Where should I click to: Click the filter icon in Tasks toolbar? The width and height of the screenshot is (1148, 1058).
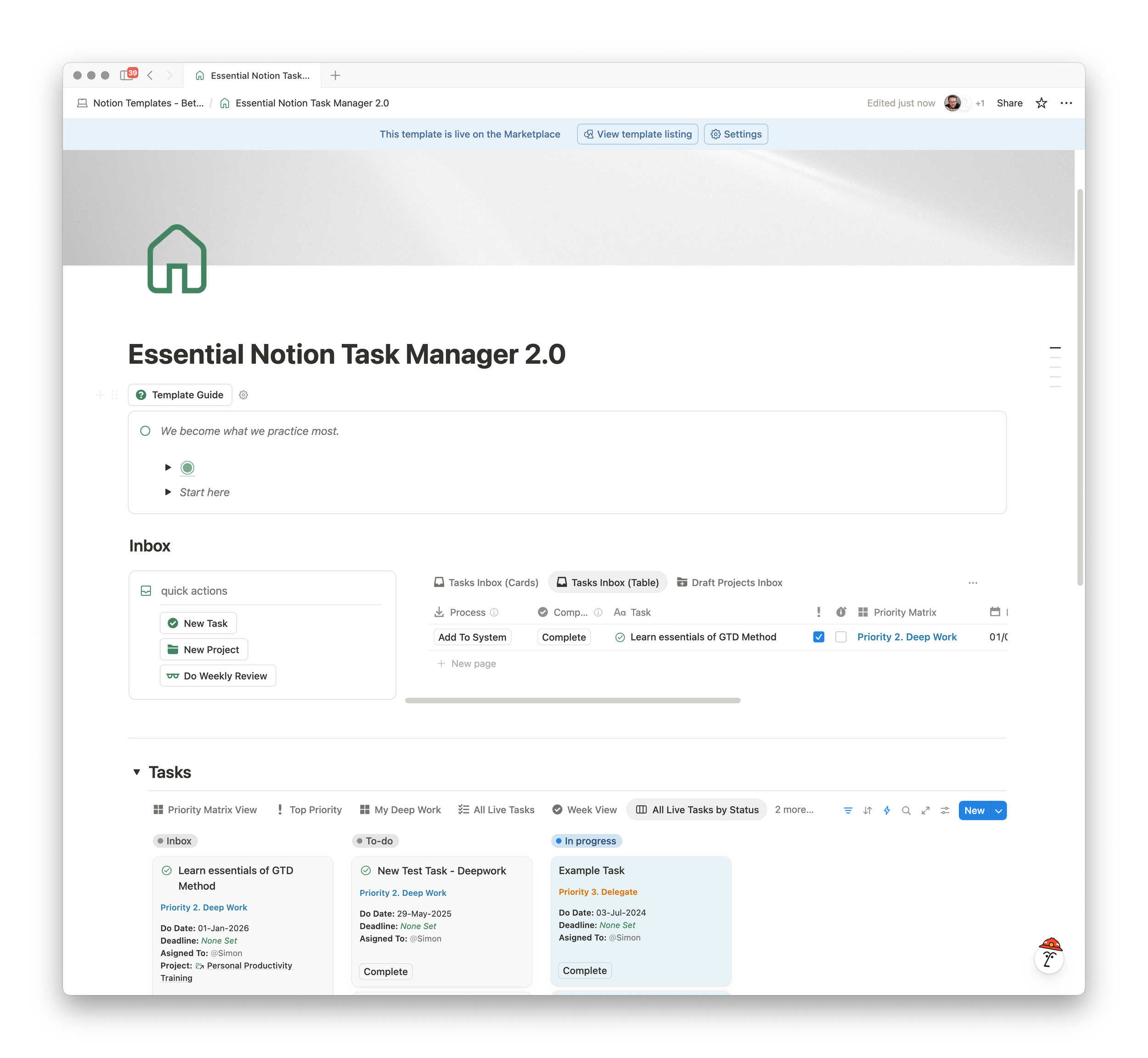[x=848, y=810]
